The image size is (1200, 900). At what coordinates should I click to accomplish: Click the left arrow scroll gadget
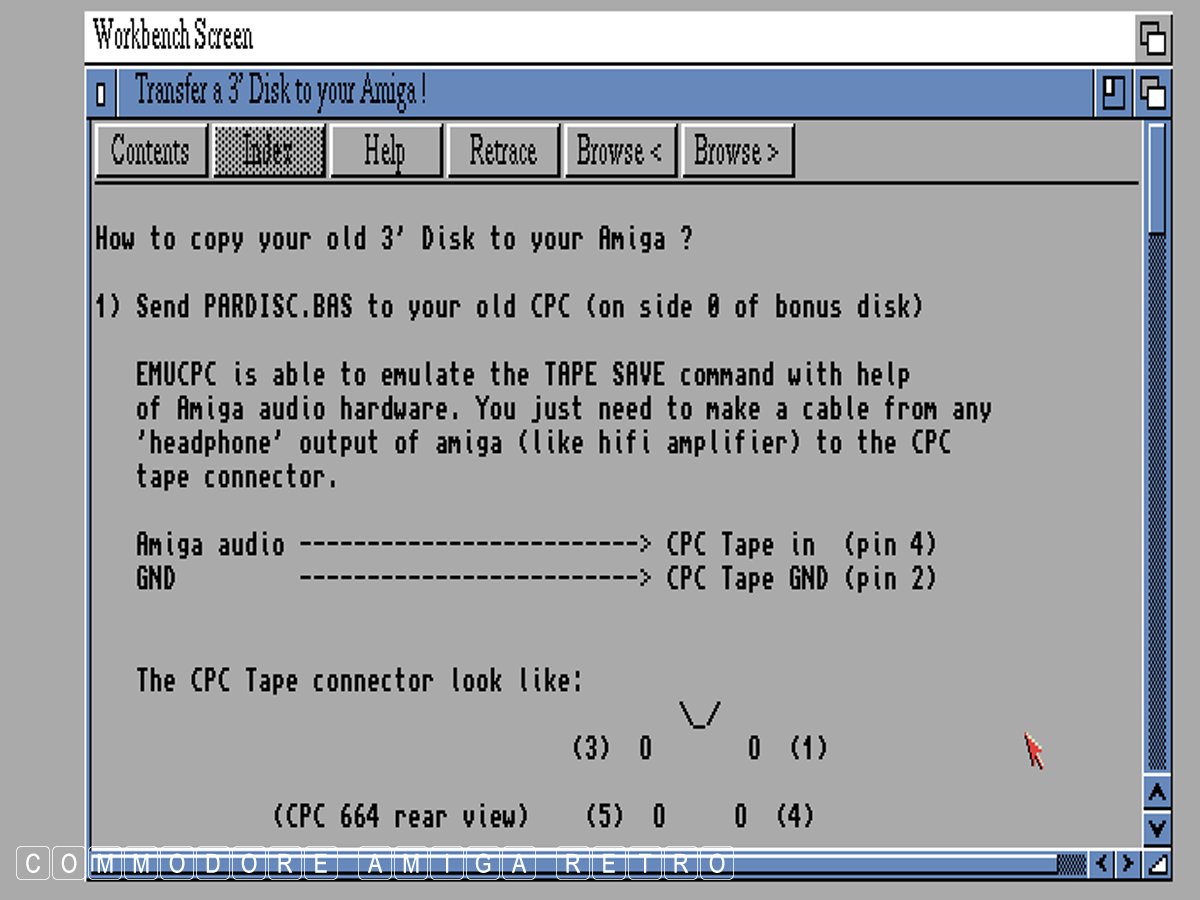pyautogui.click(x=1101, y=863)
